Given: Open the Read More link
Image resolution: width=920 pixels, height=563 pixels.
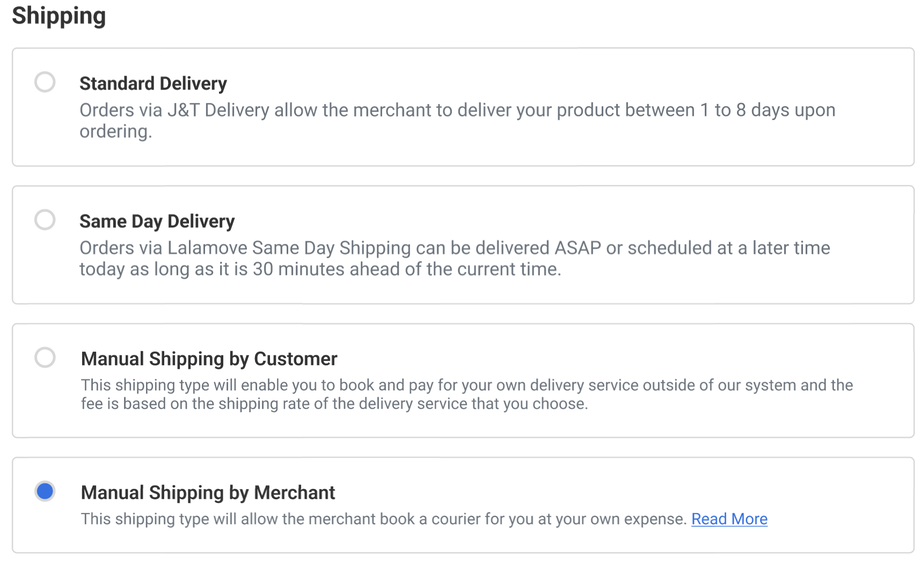Looking at the screenshot, I should coord(729,519).
